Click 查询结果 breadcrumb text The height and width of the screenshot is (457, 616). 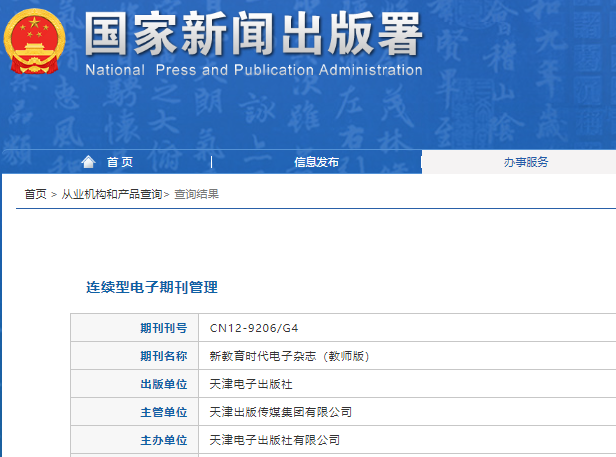coord(196,194)
